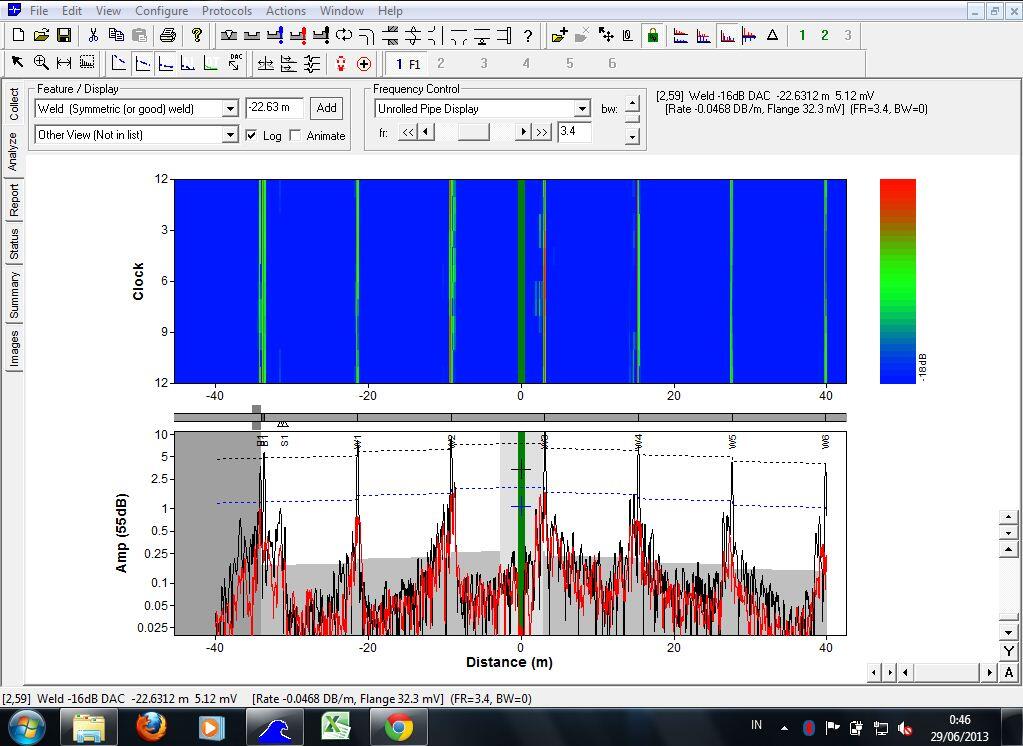Click the Copy icon in toolbar

click(x=116, y=35)
